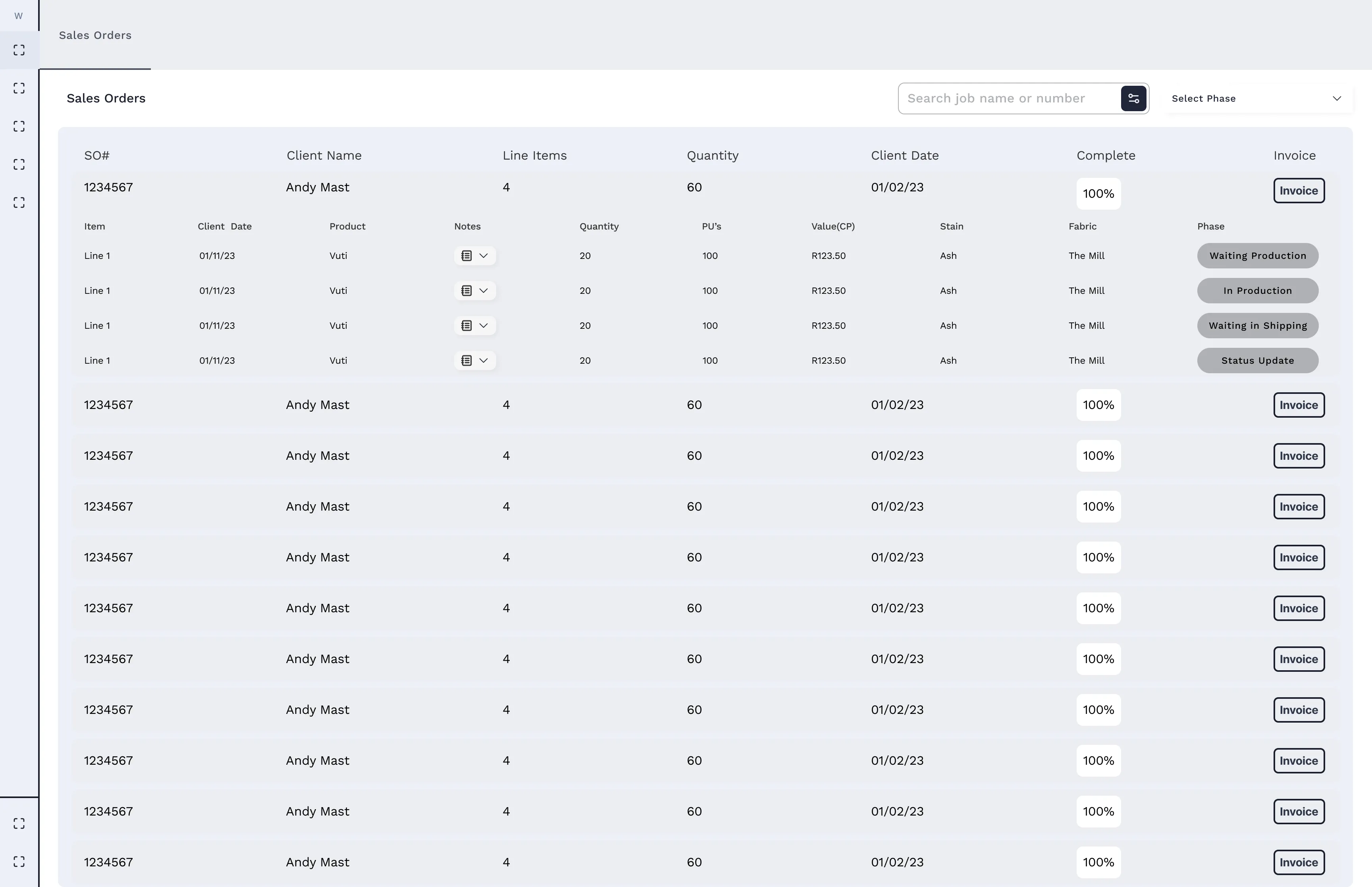Click the filter icon in the search bar
The width and height of the screenshot is (1372, 887).
pyautogui.click(x=1133, y=98)
